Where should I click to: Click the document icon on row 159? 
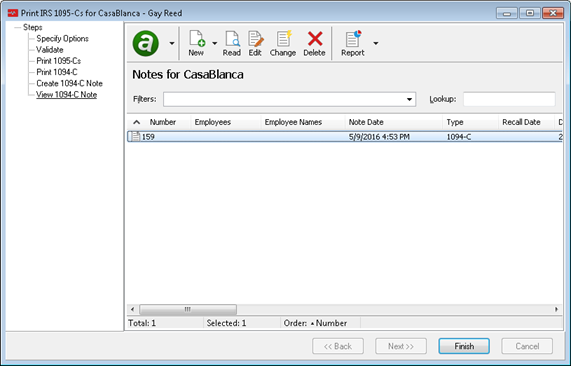(135, 137)
